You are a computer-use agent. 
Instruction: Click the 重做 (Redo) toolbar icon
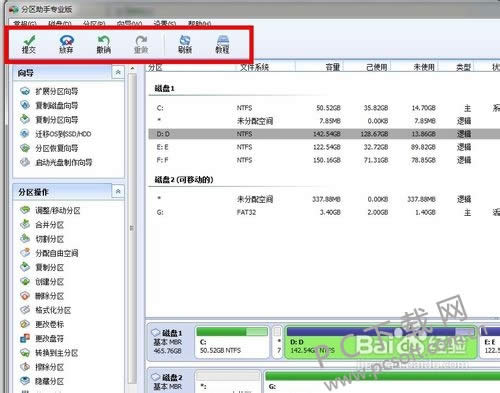pos(141,45)
